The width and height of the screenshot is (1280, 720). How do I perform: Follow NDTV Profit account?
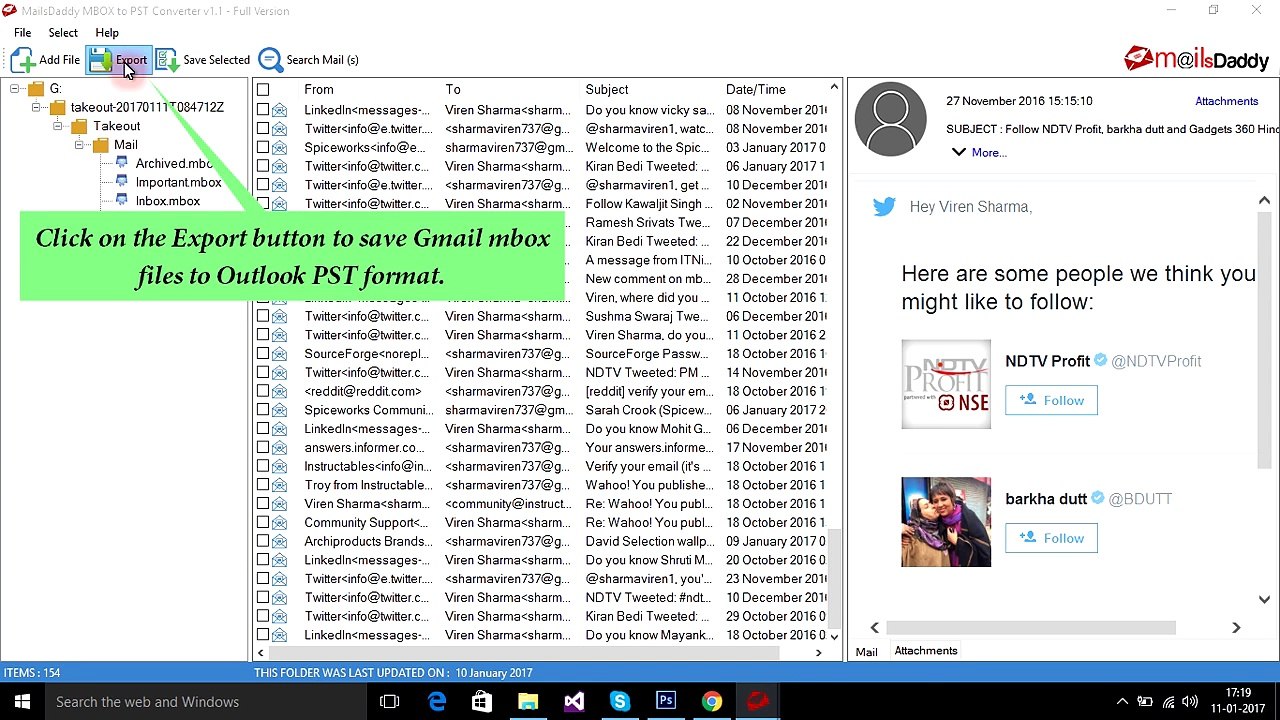coord(1051,400)
